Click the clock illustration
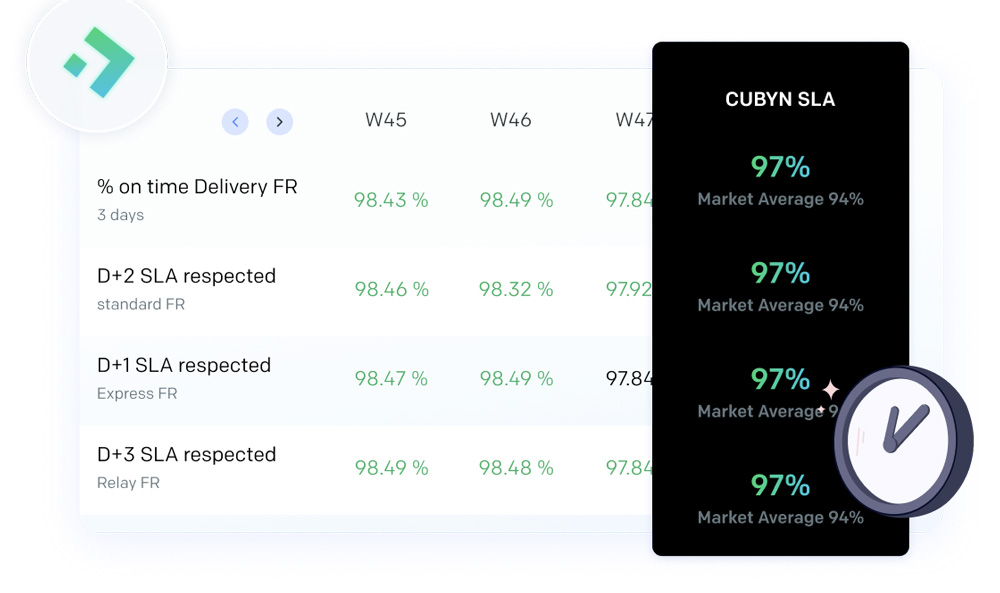 tap(904, 441)
